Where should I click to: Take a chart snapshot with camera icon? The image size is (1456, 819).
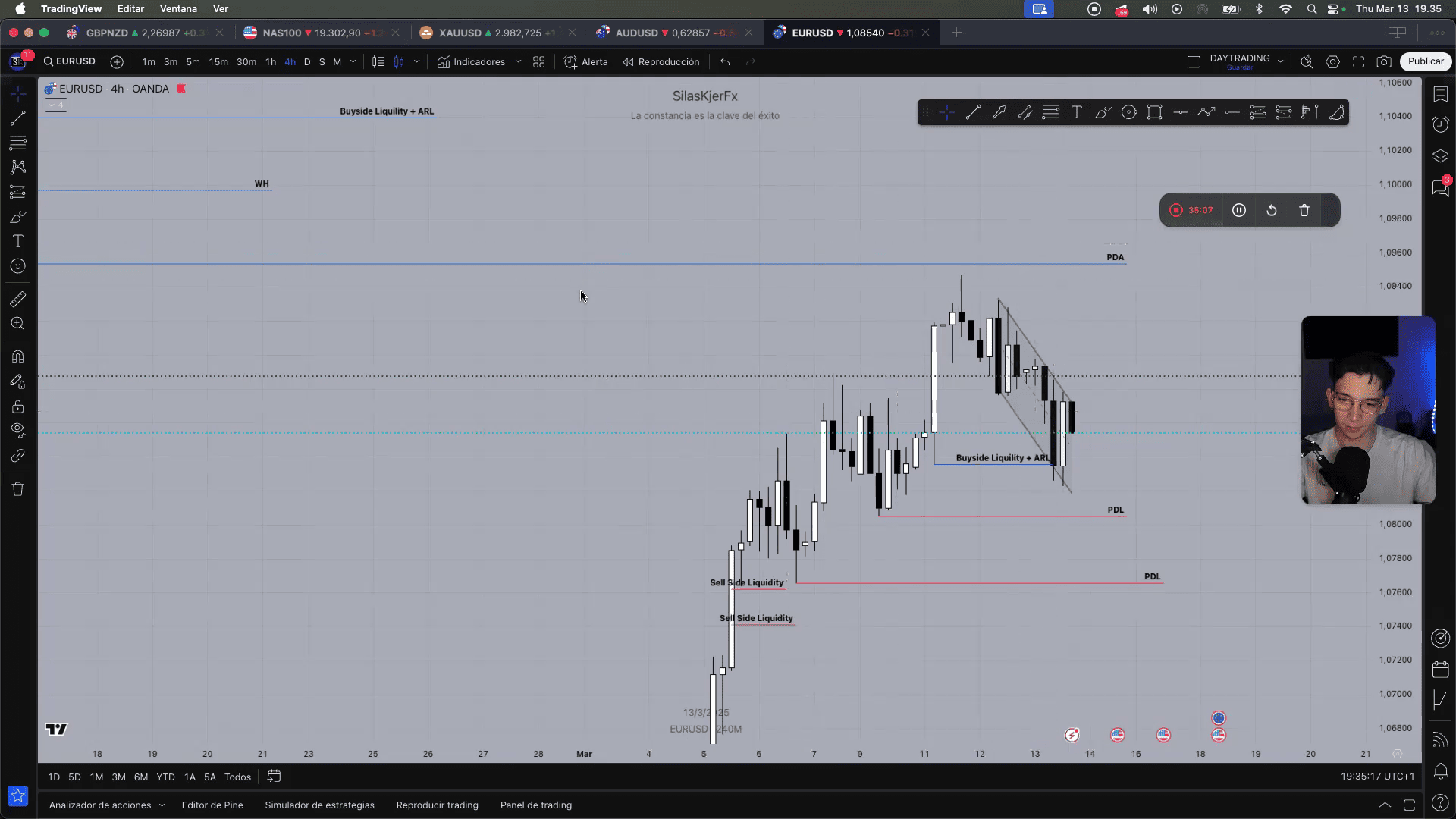coord(1384,62)
